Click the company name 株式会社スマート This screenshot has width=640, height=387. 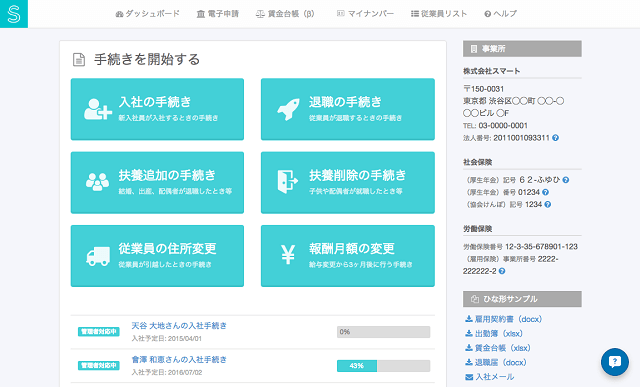(x=491, y=71)
